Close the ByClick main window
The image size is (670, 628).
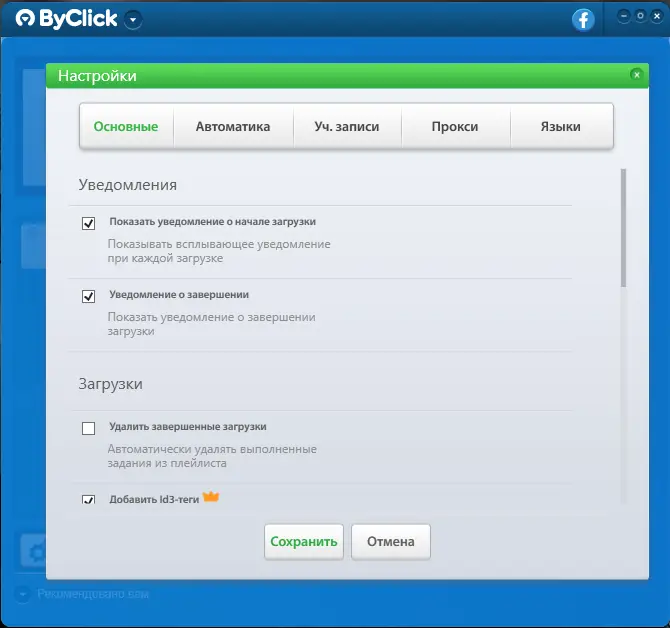click(657, 16)
